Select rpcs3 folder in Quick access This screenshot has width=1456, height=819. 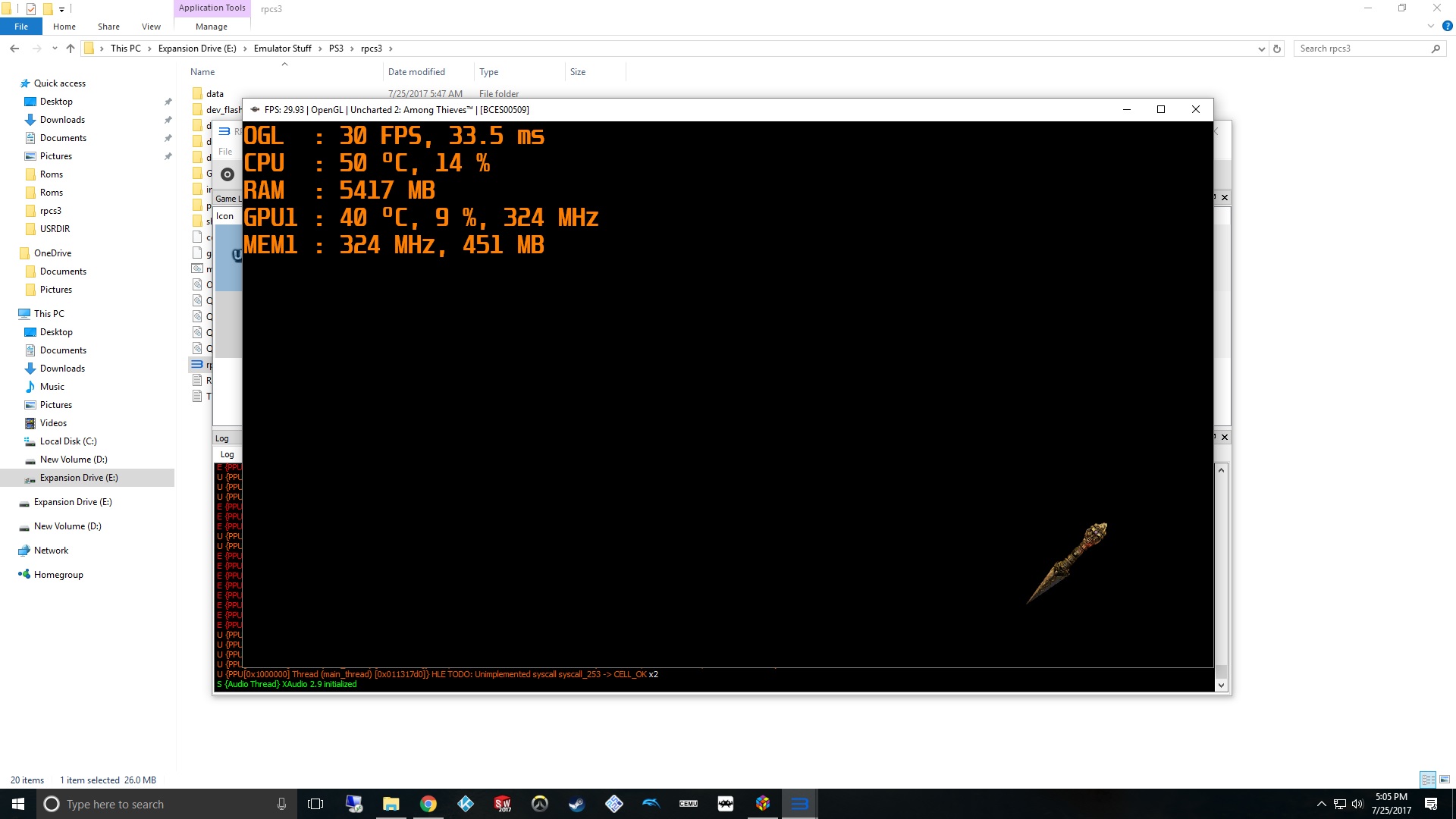[51, 211]
